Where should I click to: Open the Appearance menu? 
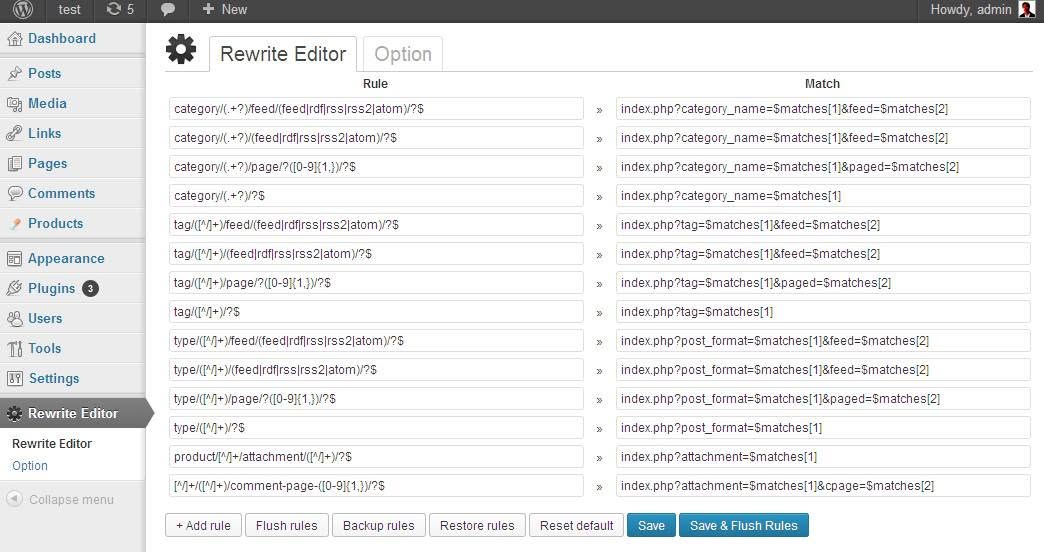click(66, 258)
